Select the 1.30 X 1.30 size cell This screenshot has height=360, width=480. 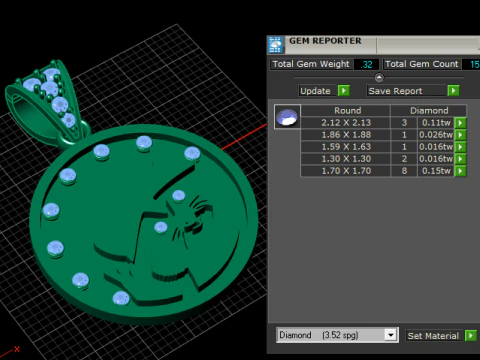coord(346,159)
